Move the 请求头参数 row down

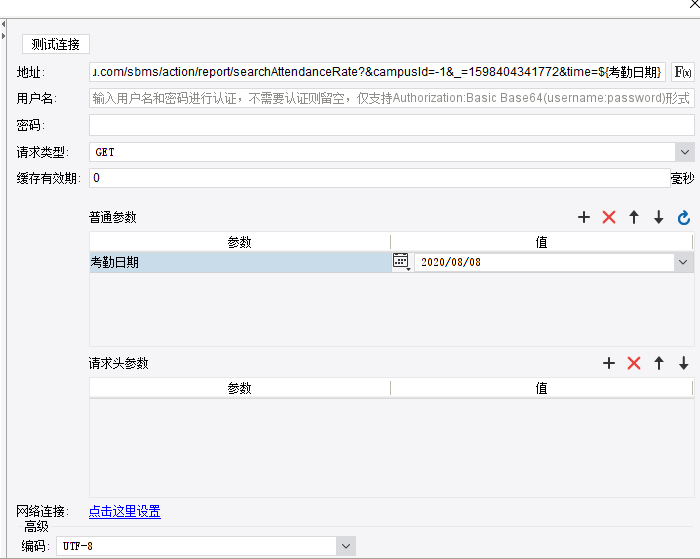pyautogui.click(x=683, y=363)
